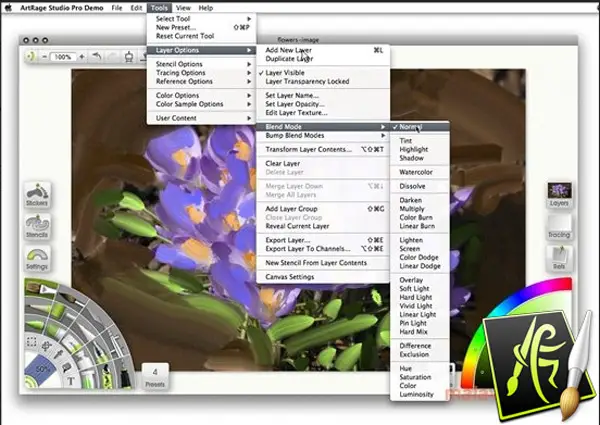Viewport: 600px width, 425px height.
Task: Select the color sampler eyedropper tool
Action: 58,354
